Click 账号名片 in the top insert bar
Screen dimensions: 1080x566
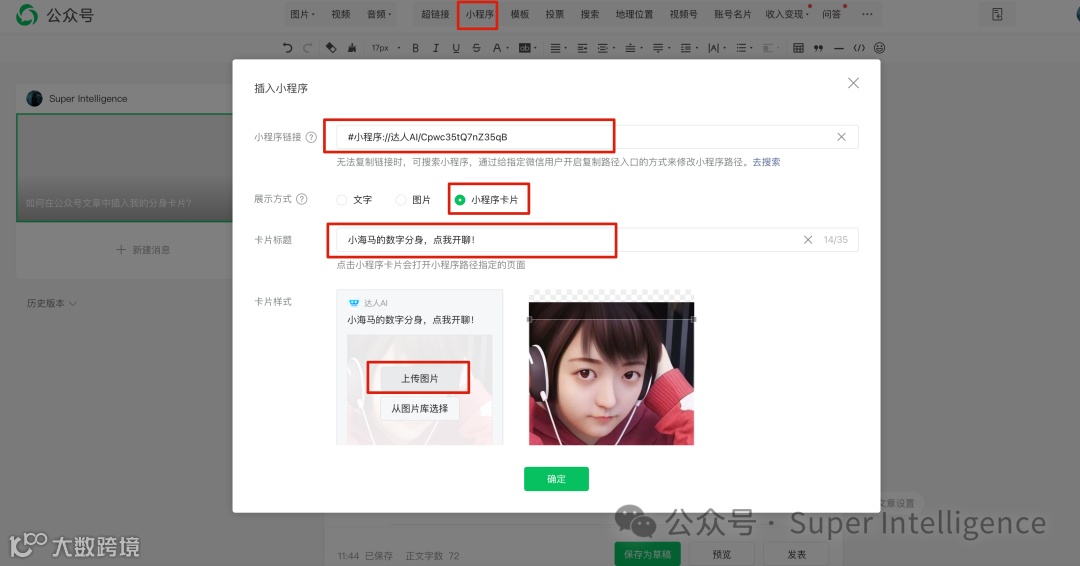point(732,14)
